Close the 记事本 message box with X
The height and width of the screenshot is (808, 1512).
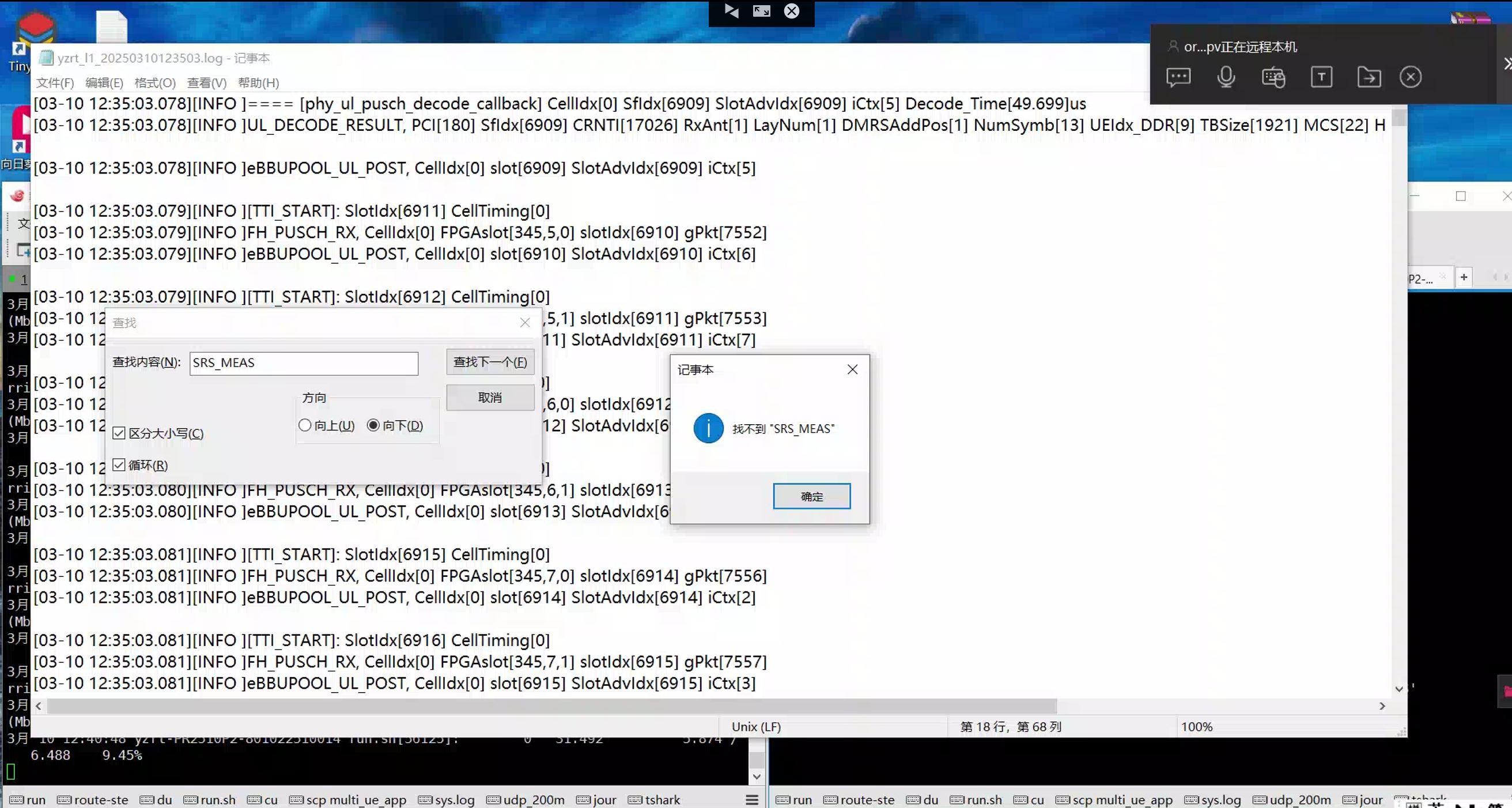click(x=852, y=369)
